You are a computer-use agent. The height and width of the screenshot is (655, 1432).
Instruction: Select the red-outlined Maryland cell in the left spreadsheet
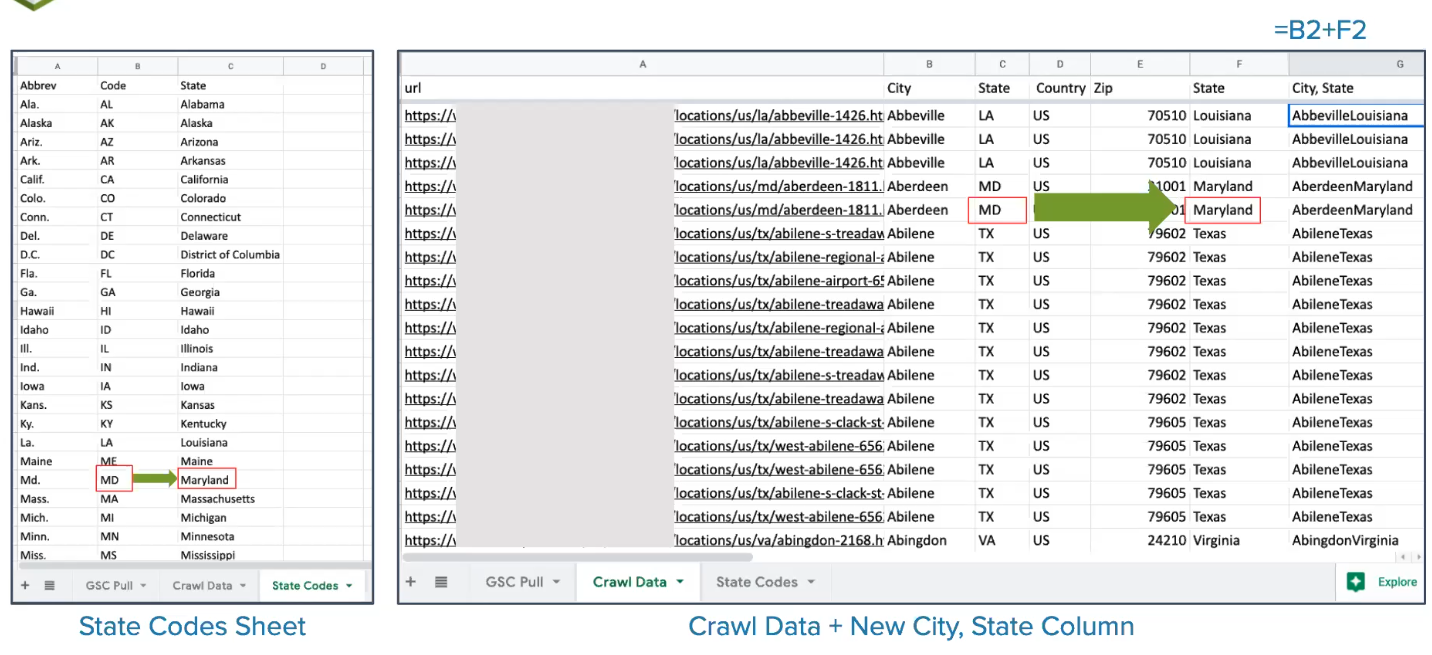(206, 480)
